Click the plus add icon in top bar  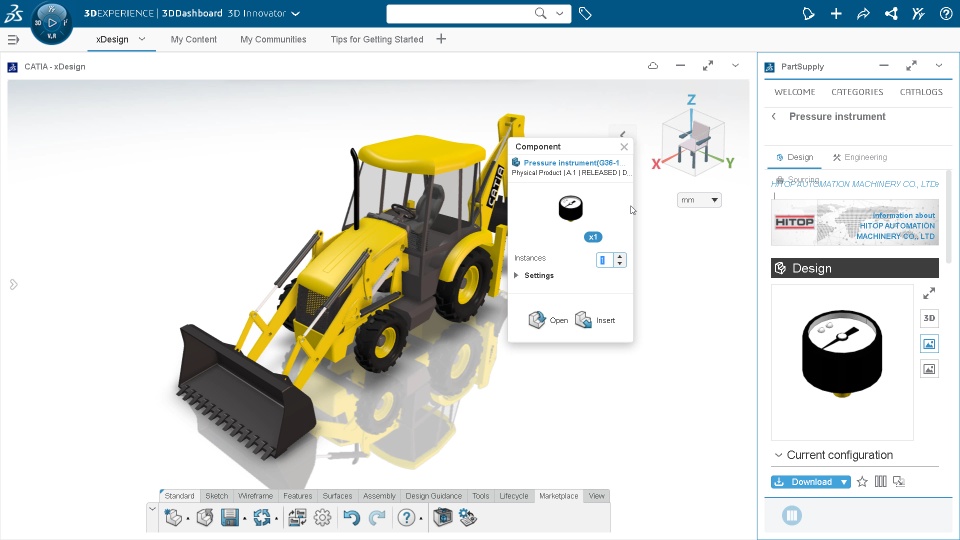[x=836, y=13]
